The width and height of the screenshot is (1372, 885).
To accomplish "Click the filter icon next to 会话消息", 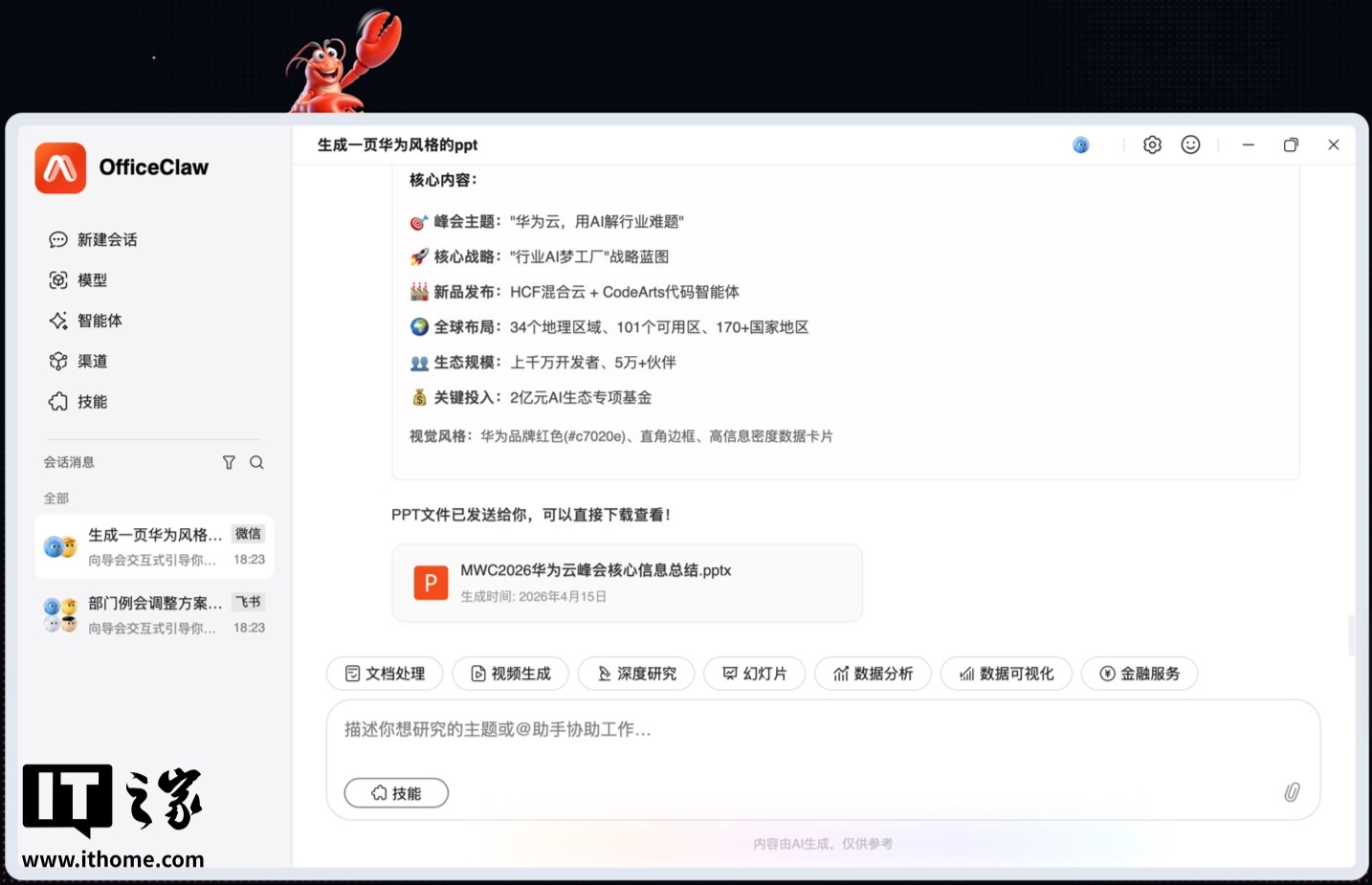I will click(229, 462).
